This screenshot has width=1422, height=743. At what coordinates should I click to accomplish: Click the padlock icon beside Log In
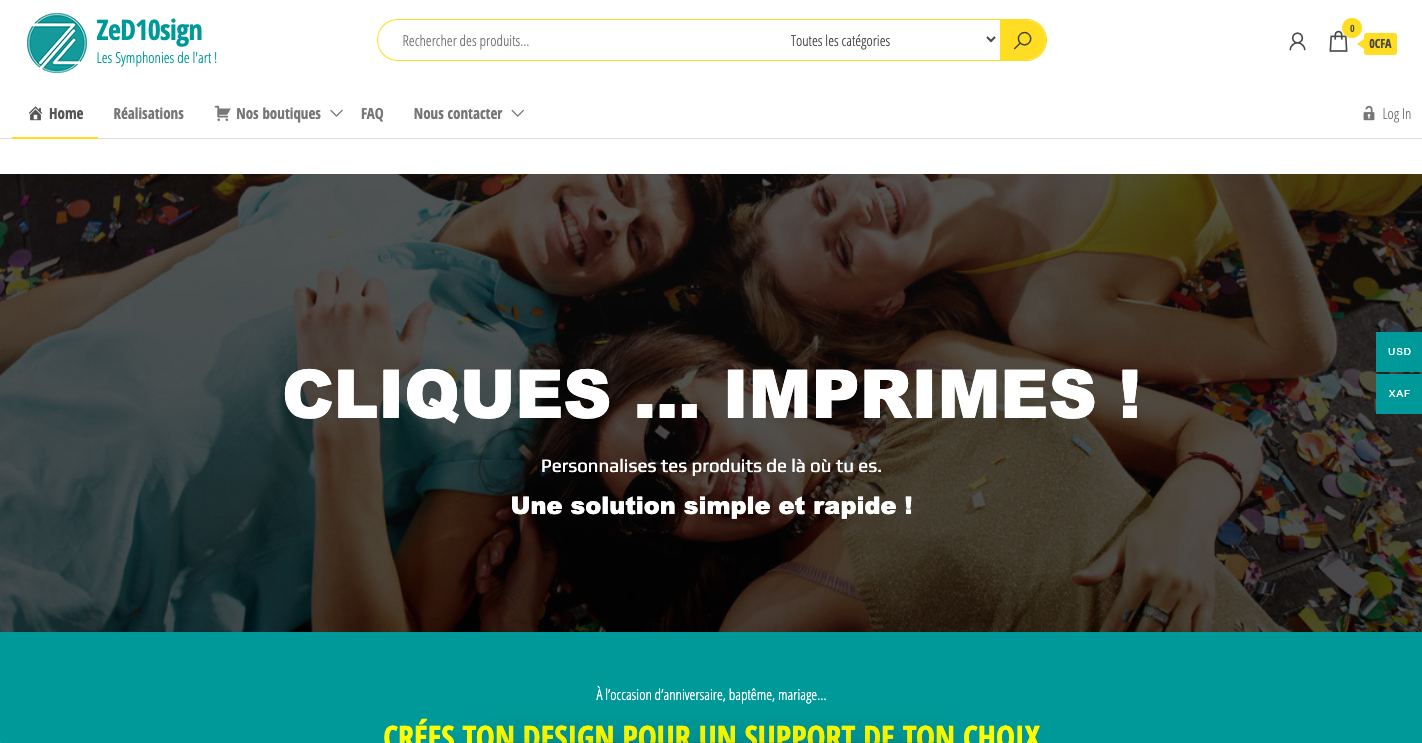pyautogui.click(x=1369, y=113)
